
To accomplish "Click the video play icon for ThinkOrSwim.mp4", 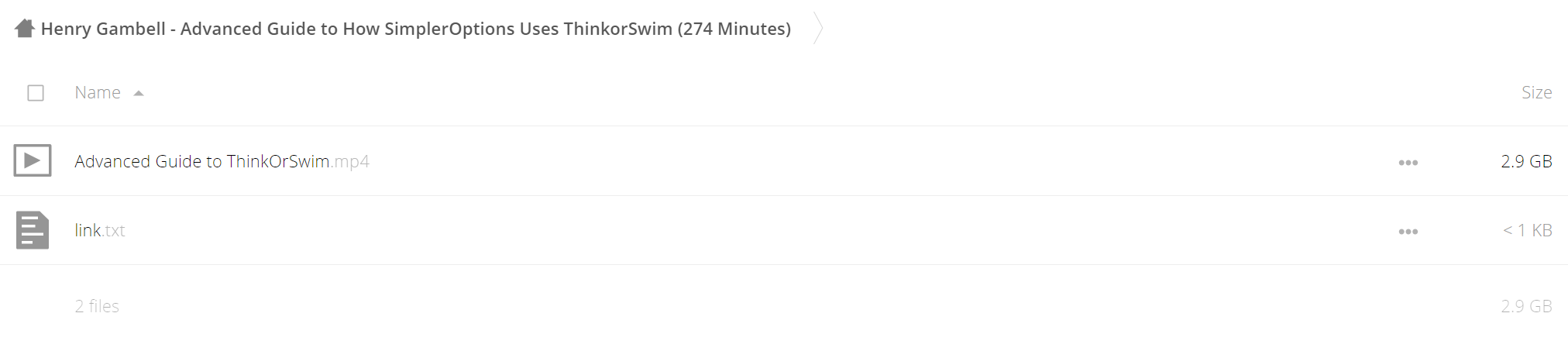I will click(33, 160).
